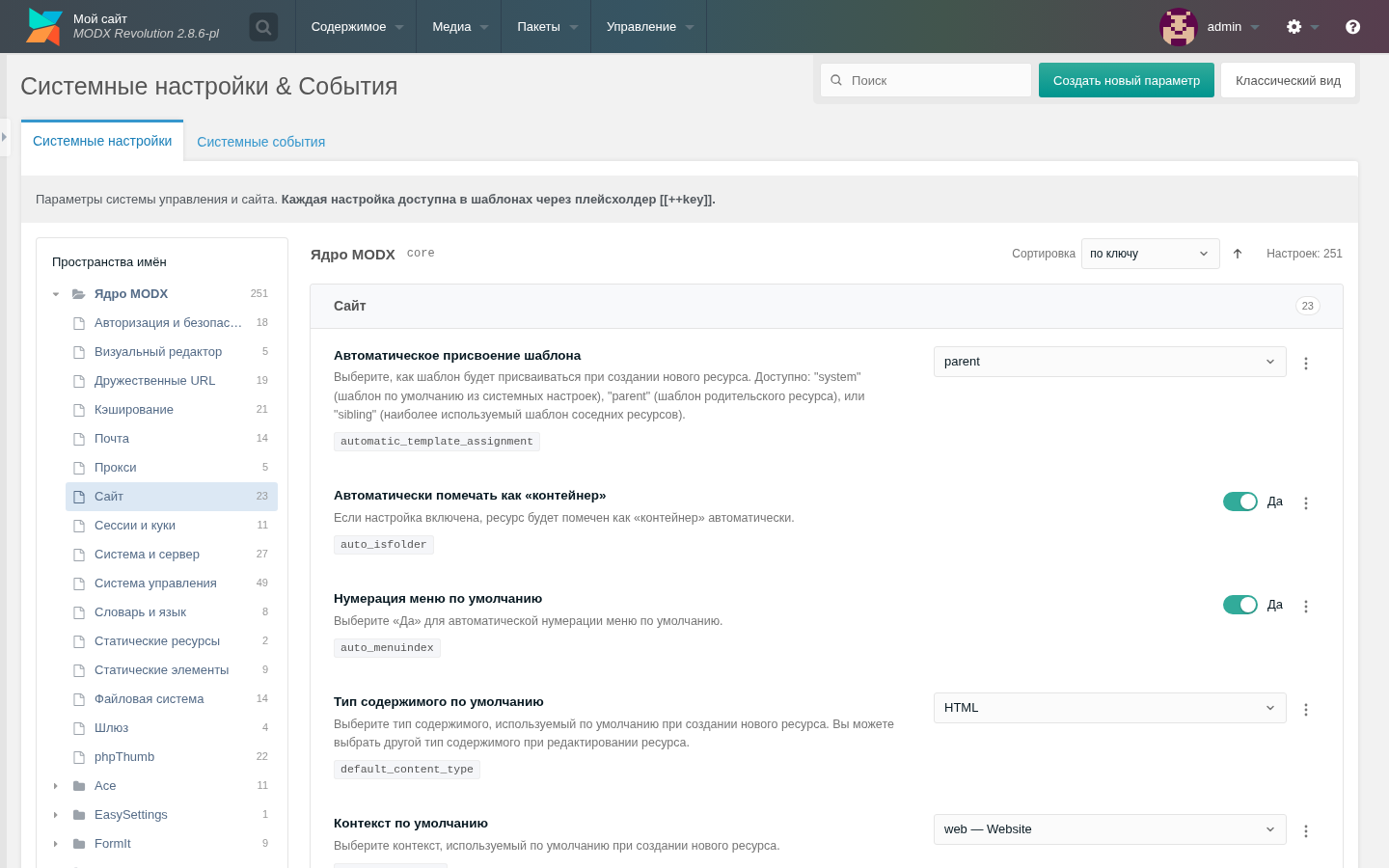Open the Пакеты menu
1389x868 pixels.
(x=547, y=27)
